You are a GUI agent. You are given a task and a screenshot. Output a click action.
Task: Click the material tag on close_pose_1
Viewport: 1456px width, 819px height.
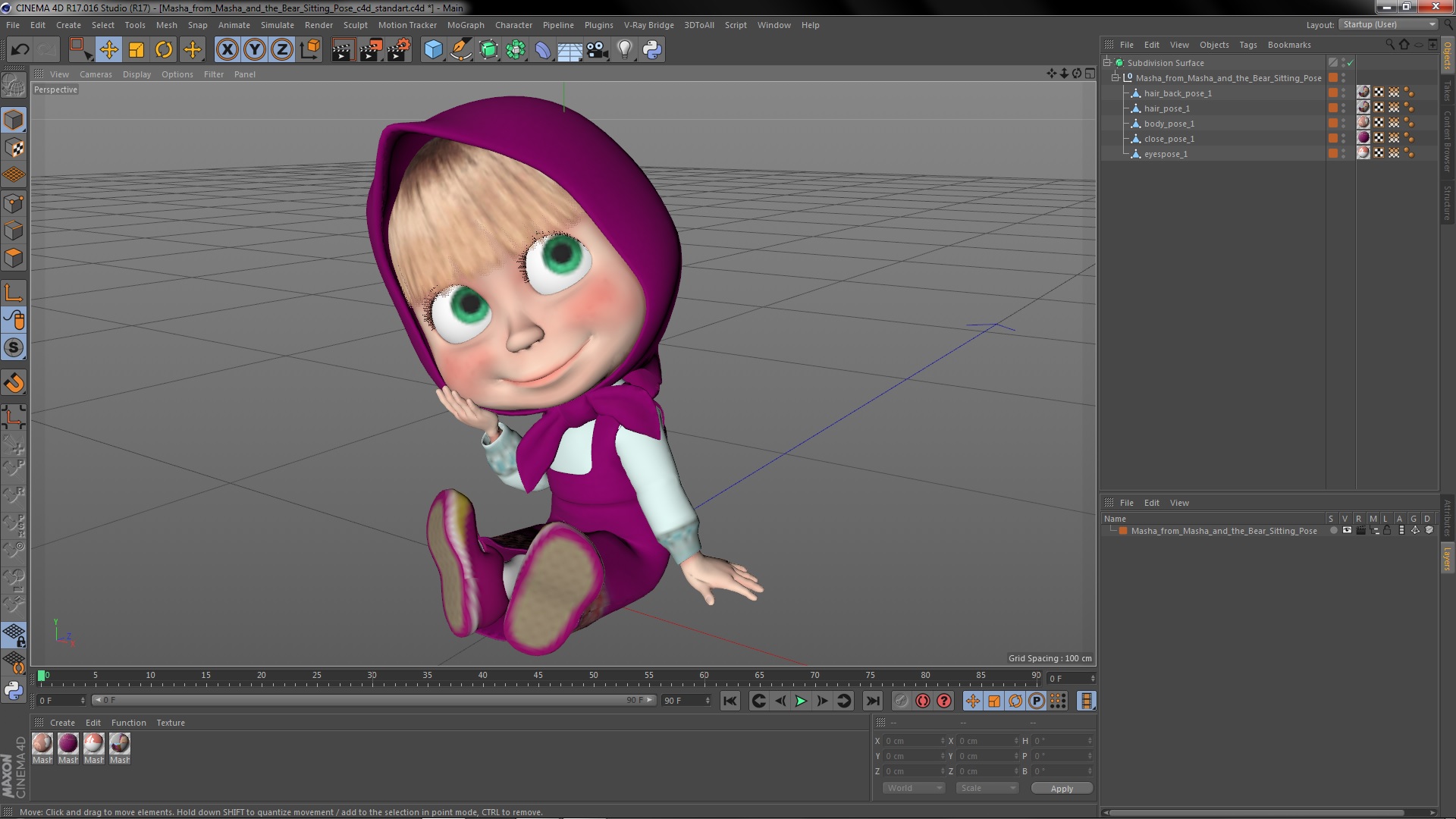[1363, 138]
